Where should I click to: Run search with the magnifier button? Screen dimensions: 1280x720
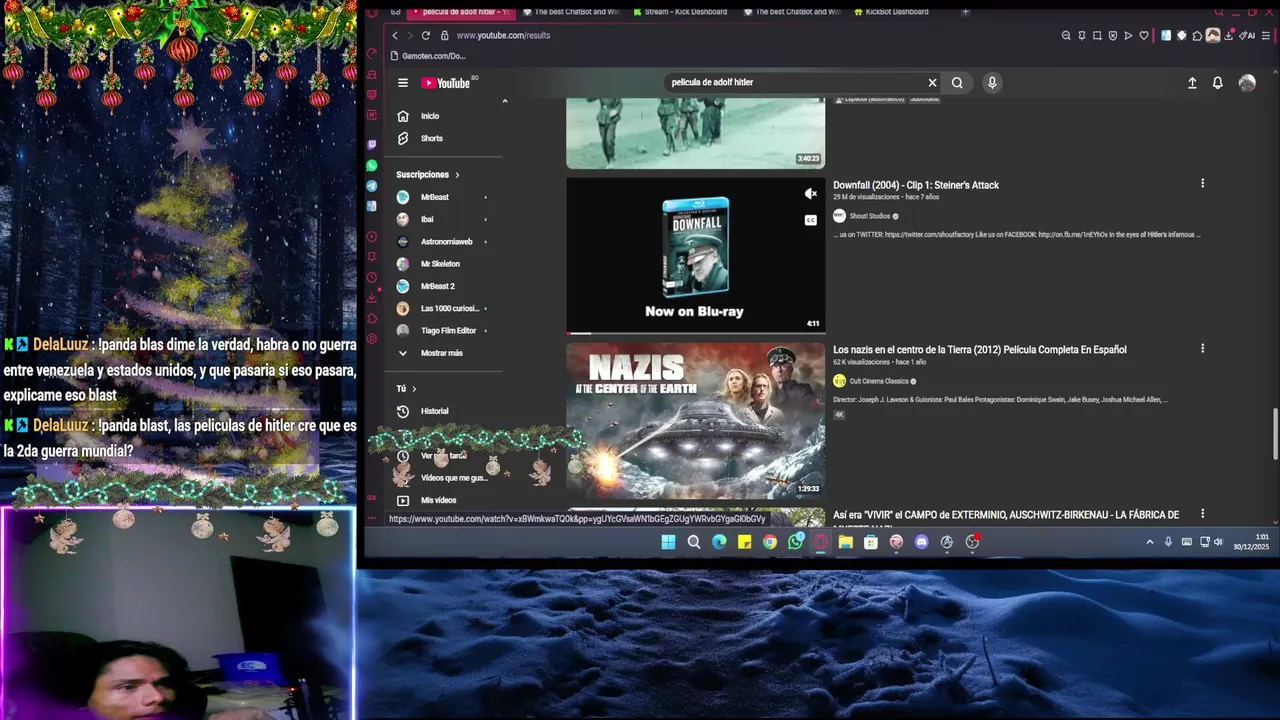tap(957, 83)
